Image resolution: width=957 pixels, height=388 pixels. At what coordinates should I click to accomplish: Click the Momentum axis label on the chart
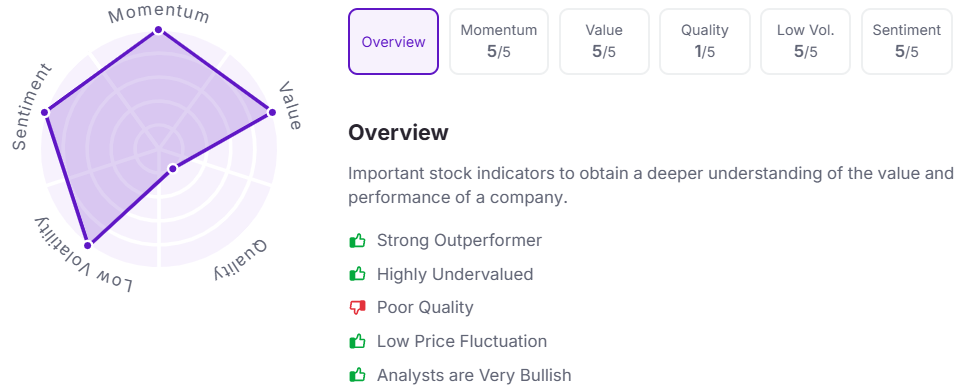click(159, 13)
